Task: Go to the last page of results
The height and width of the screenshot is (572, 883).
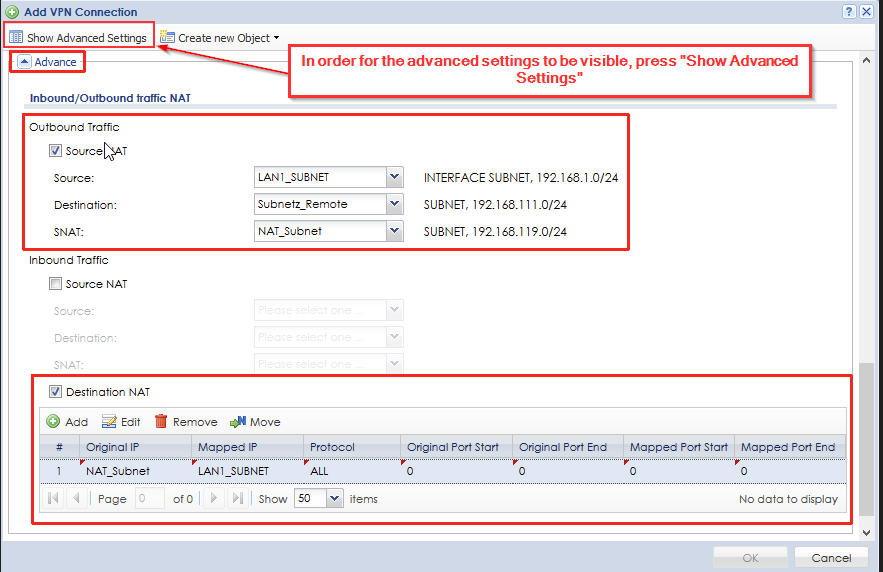Action: point(238,498)
